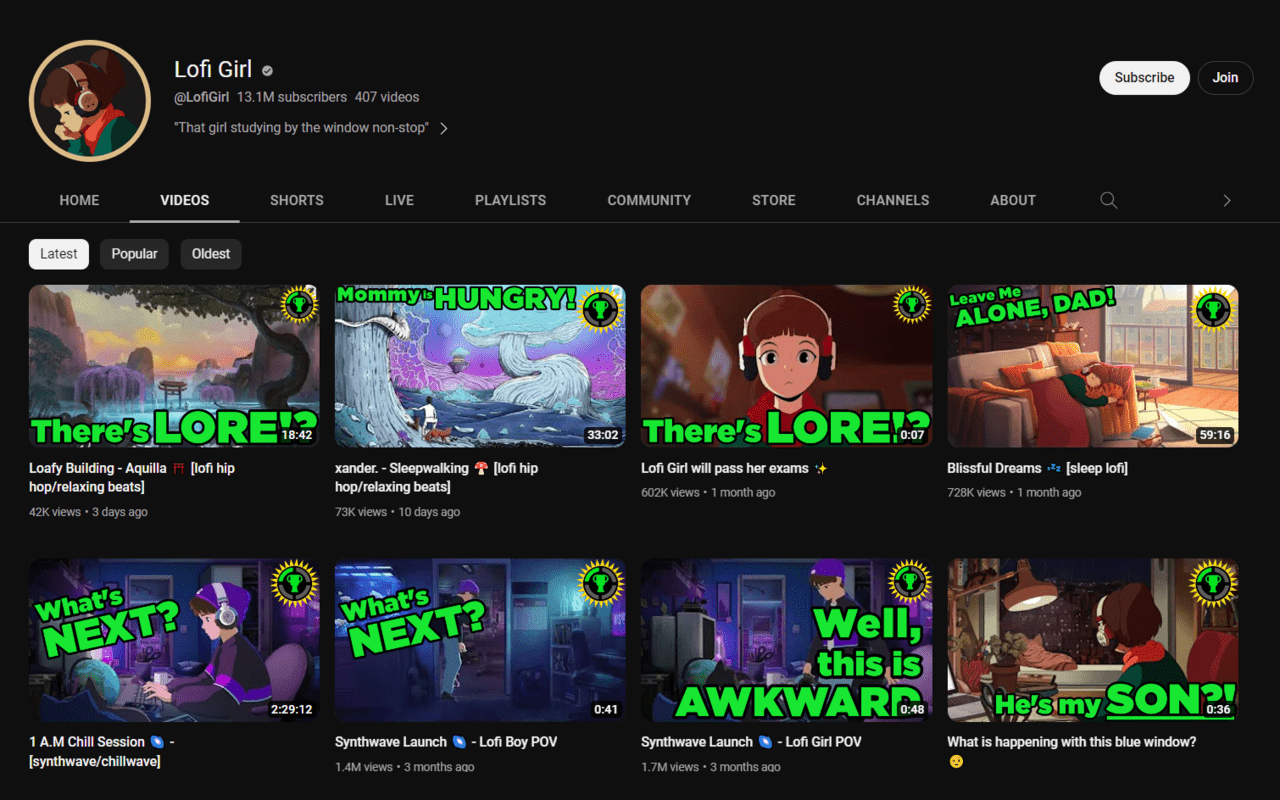1280x800 pixels.
Task: Open the channel search magnifier icon
Action: [x=1108, y=200]
